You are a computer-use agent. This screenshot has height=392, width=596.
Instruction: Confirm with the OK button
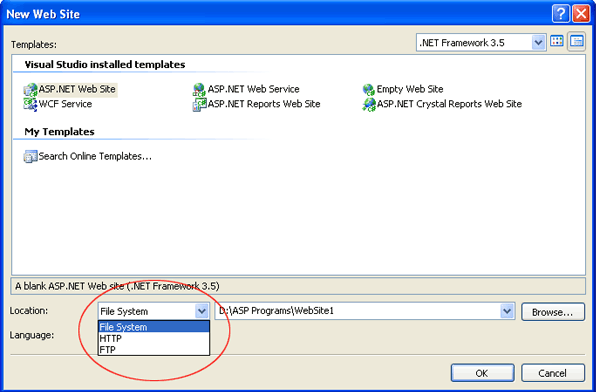[482, 373]
